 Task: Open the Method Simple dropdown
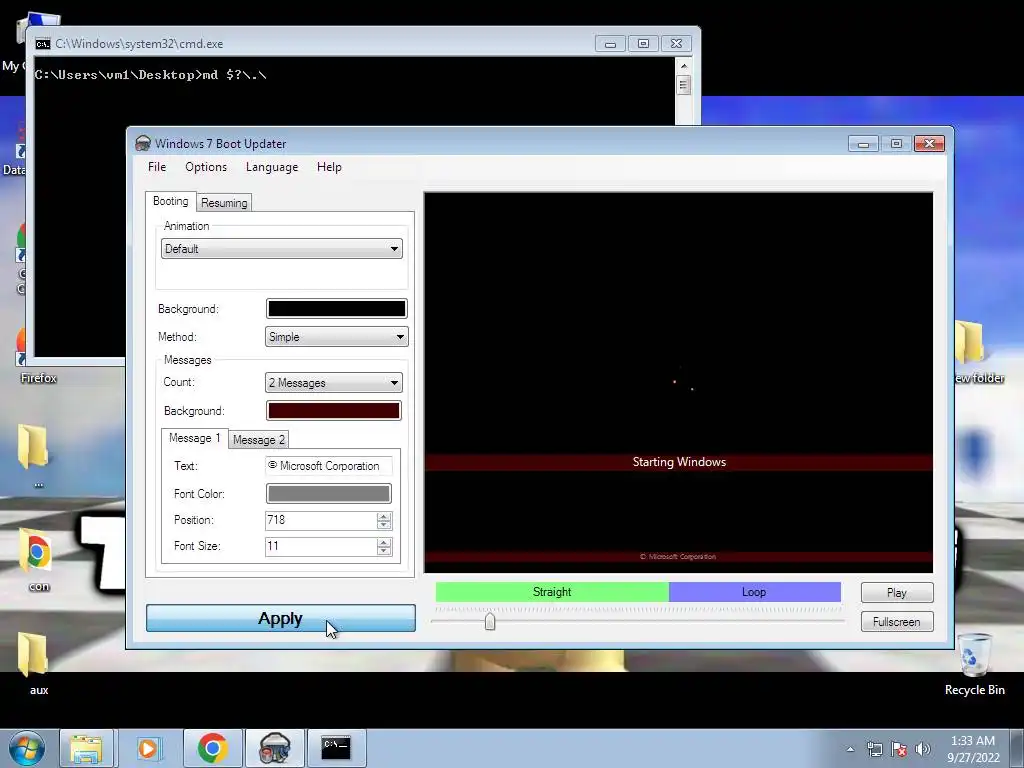(336, 337)
